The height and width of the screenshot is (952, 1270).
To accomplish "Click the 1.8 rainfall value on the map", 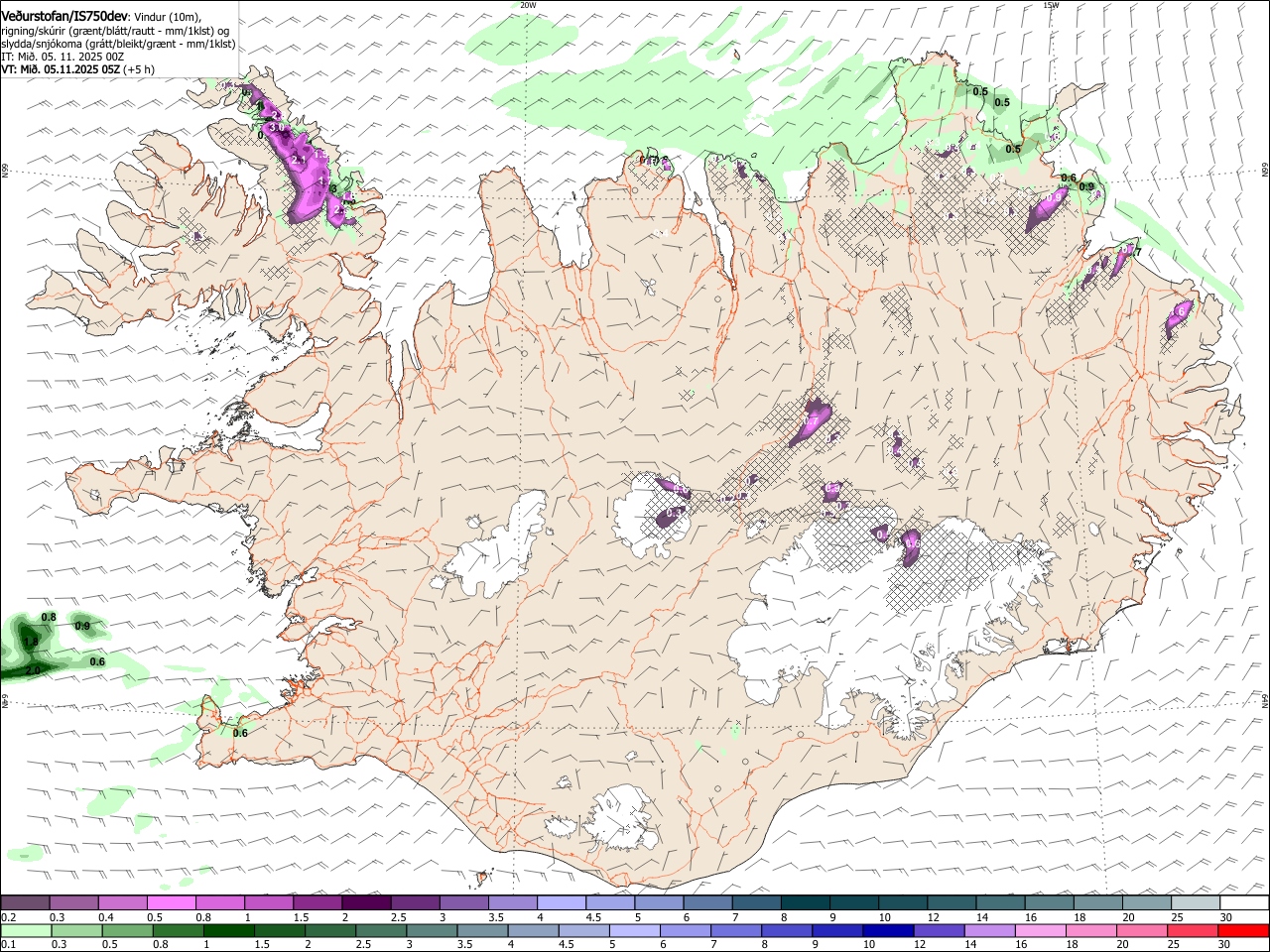I will point(30,642).
